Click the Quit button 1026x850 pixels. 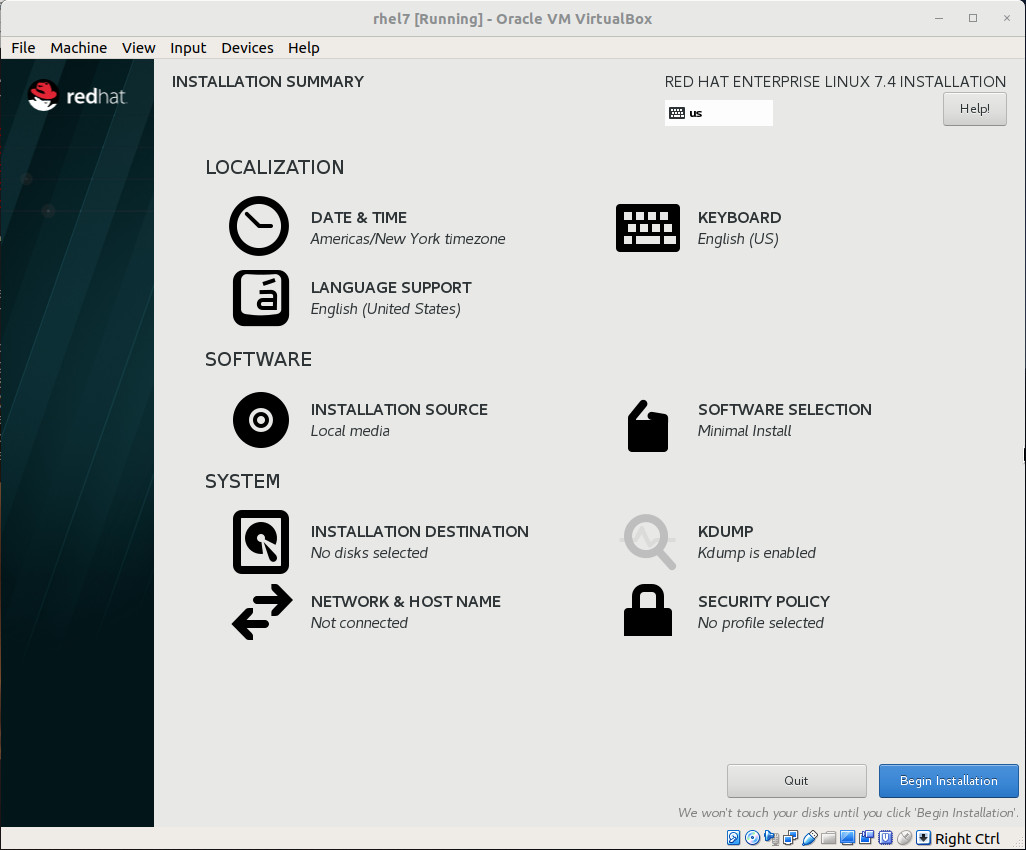tap(796, 781)
